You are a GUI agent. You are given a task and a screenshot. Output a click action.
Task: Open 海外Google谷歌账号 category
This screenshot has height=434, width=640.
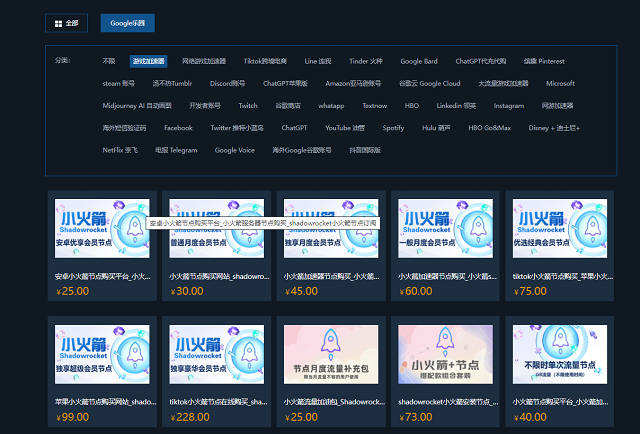pyautogui.click(x=302, y=150)
